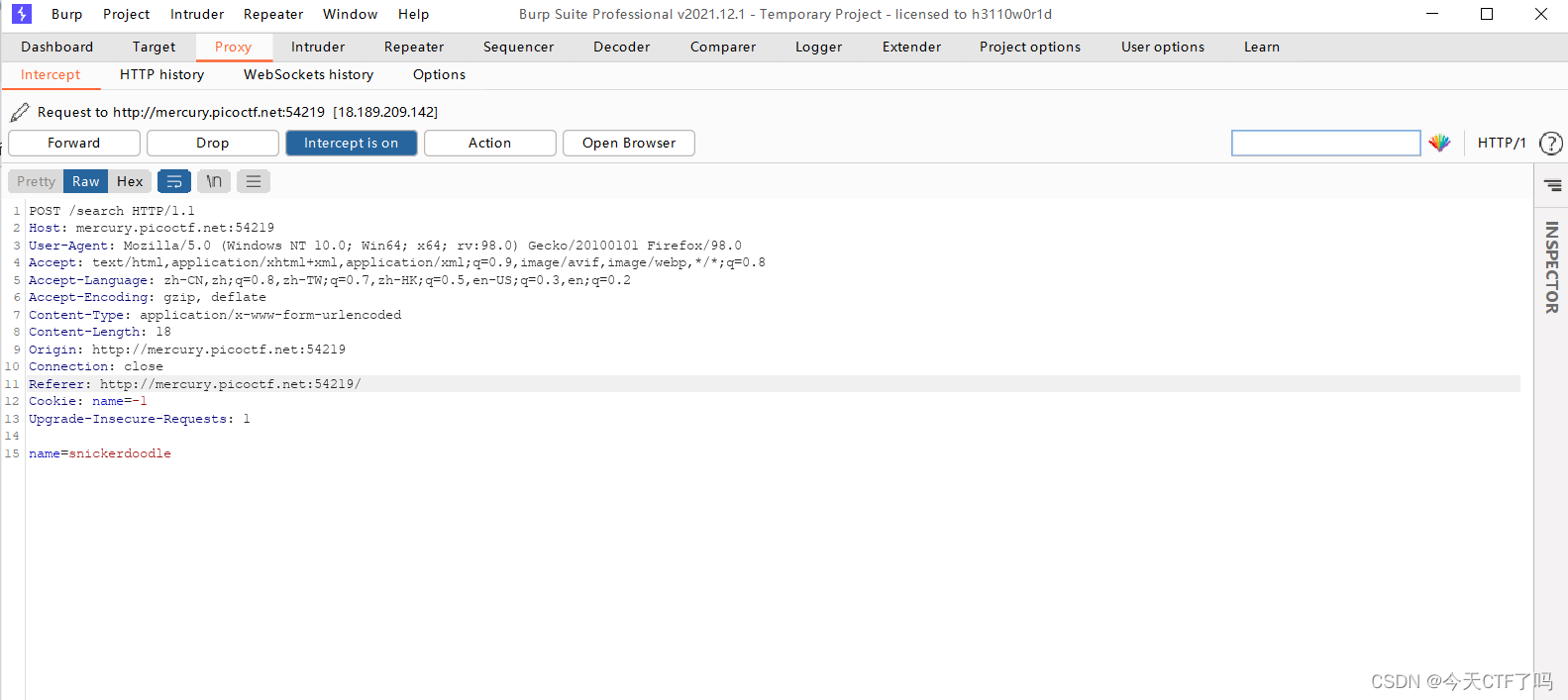1568x700 pixels.
Task: Switch to the Extender tab
Action: tap(912, 47)
